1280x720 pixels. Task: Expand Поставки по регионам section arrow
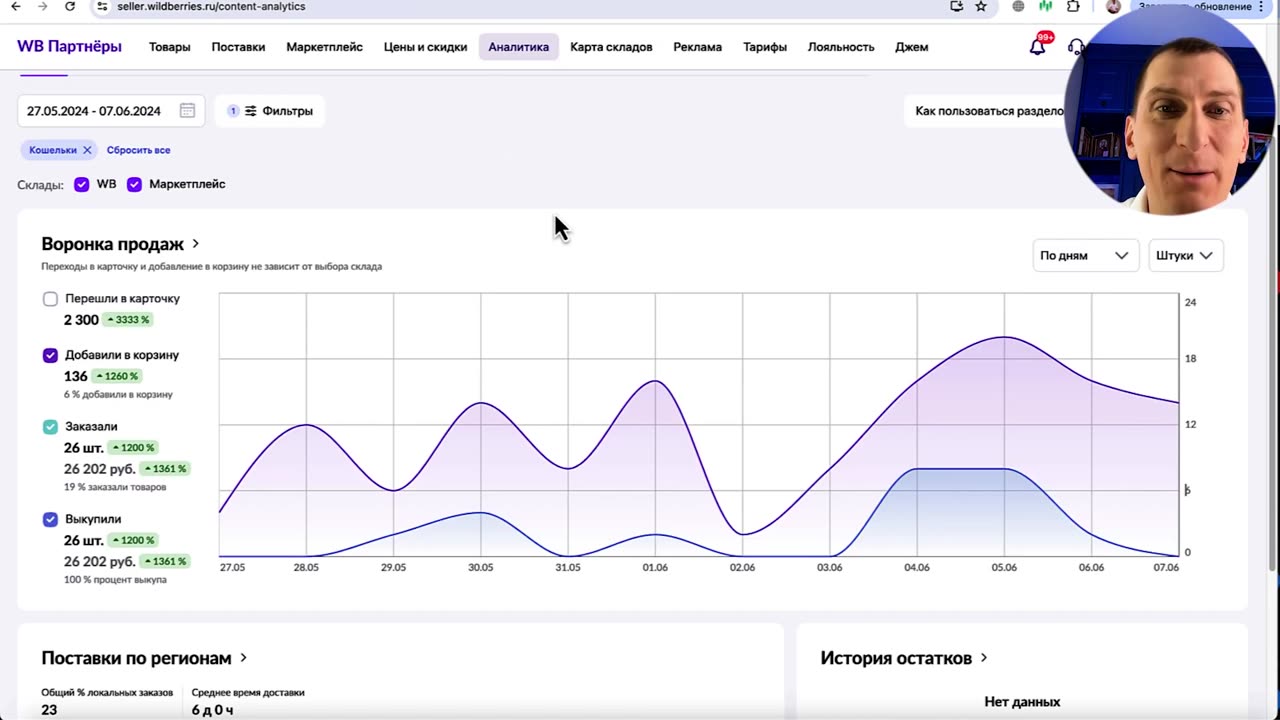pos(244,658)
